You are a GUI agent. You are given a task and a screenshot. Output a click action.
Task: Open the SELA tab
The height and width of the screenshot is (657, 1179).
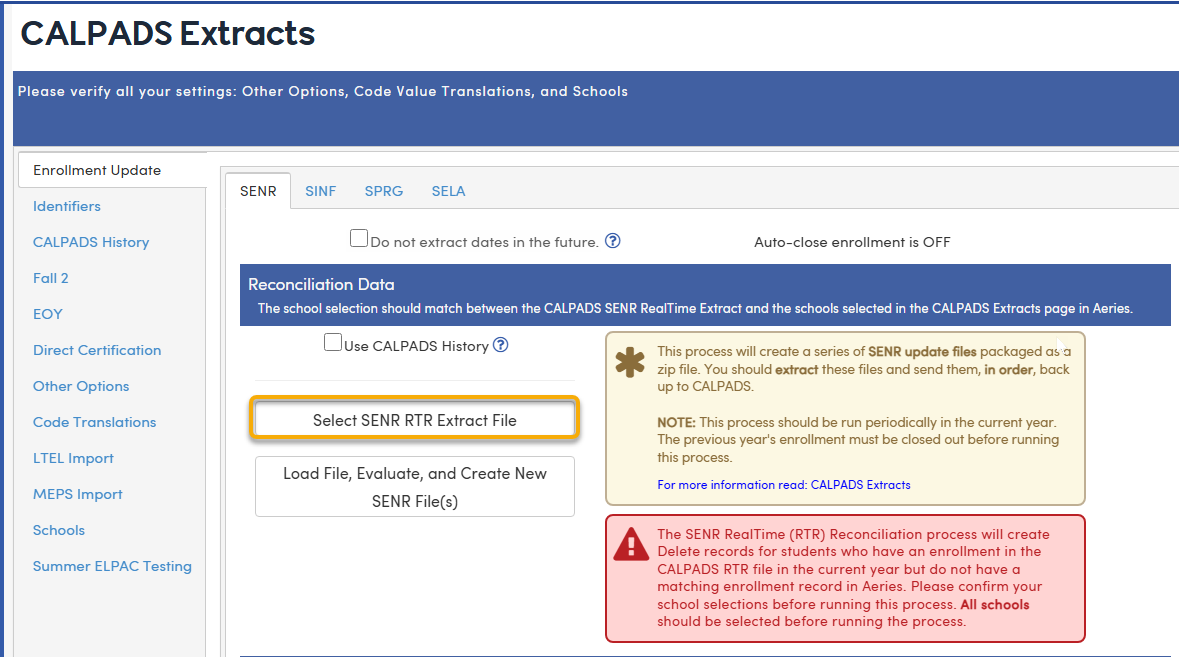[x=448, y=191]
